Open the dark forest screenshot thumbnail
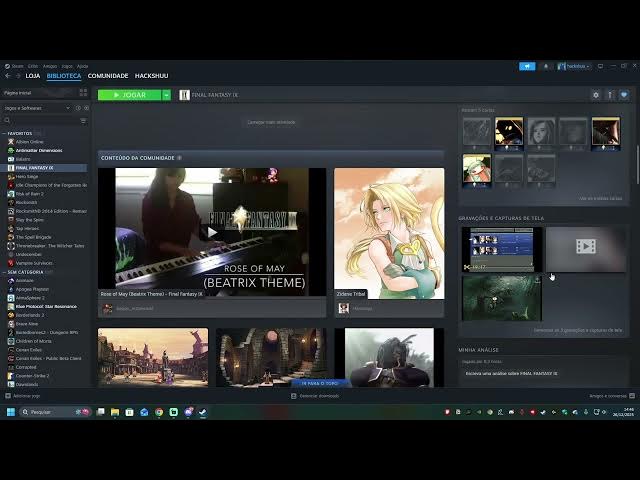The image size is (640, 480). pos(502,298)
